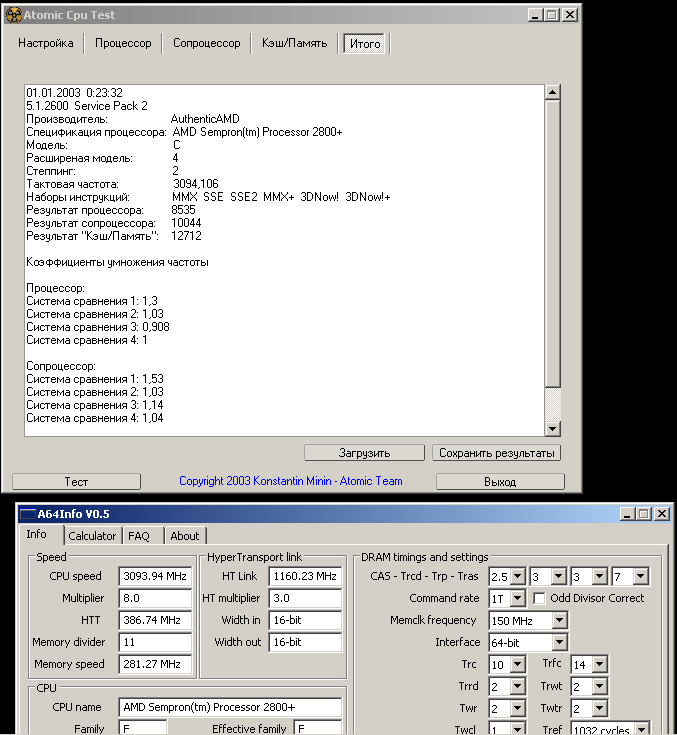The image size is (677, 735).
Task: Click the Atomic Cpu Test title bar icon
Action: point(15,15)
